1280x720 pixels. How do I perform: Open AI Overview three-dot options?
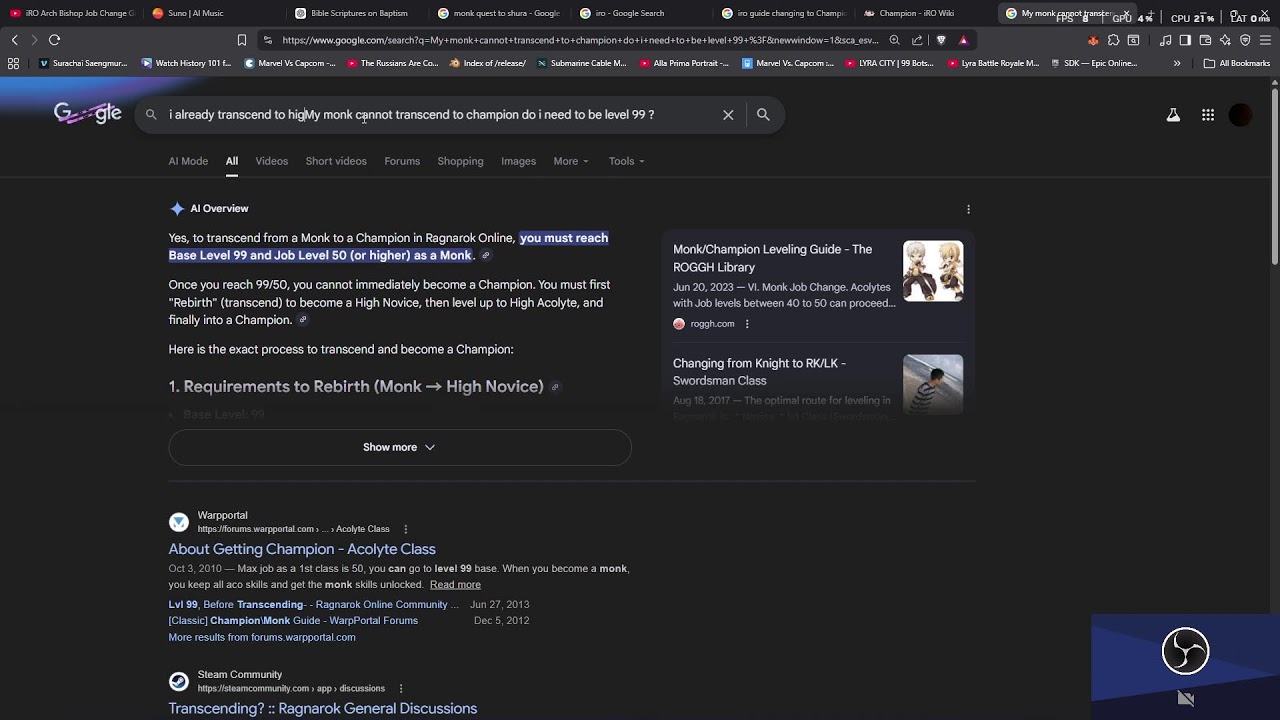[968, 209]
